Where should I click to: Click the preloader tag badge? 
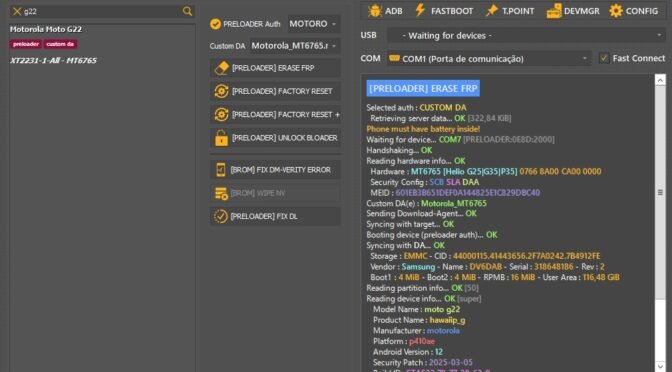pyautogui.click(x=26, y=44)
